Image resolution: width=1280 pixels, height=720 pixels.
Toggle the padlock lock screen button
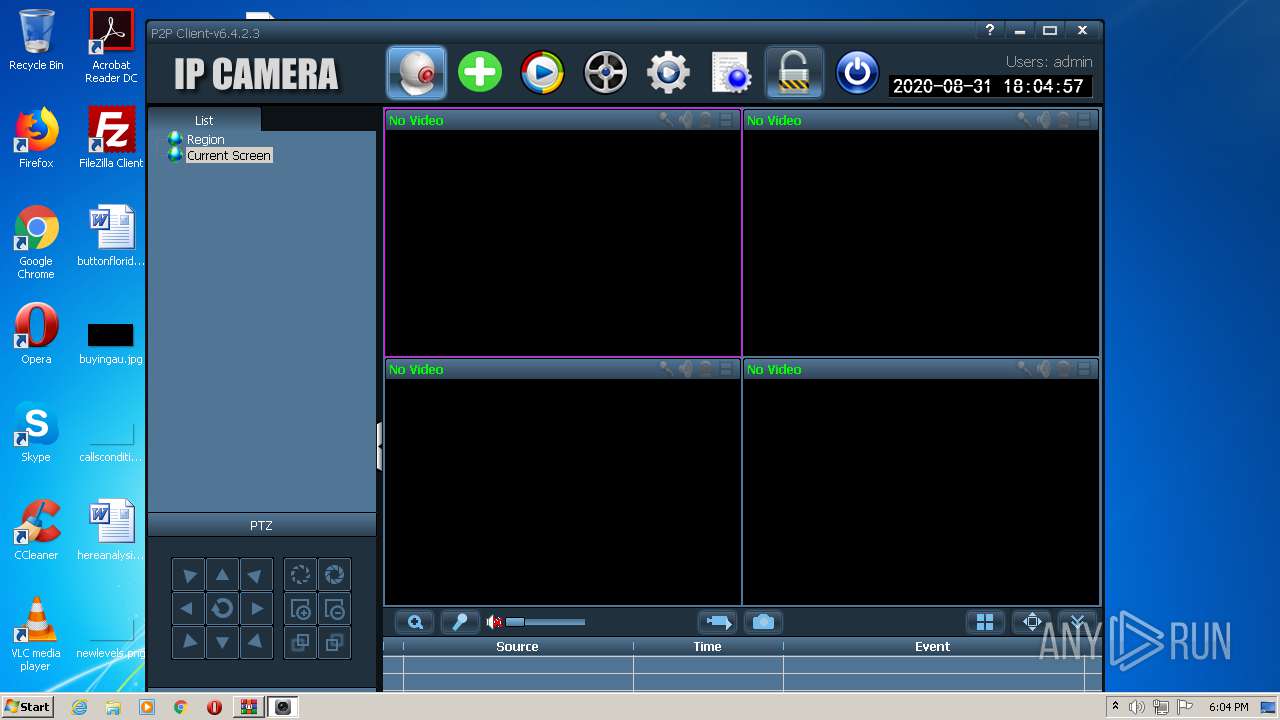pyautogui.click(x=794, y=73)
